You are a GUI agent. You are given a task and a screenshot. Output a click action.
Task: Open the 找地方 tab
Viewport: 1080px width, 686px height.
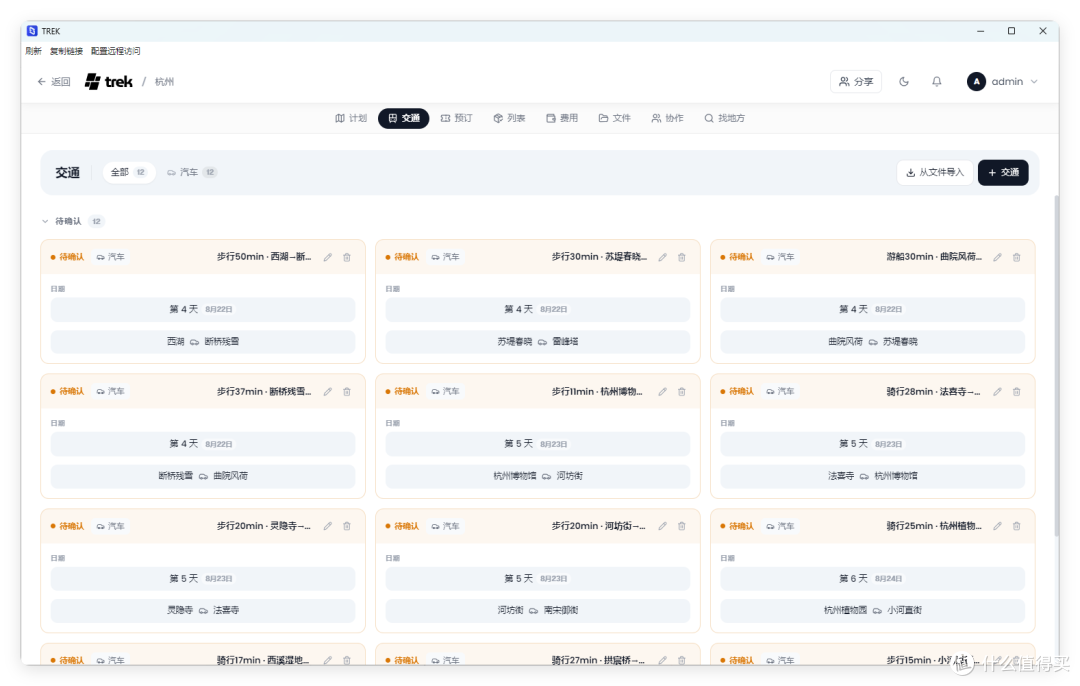pyautogui.click(x=725, y=118)
